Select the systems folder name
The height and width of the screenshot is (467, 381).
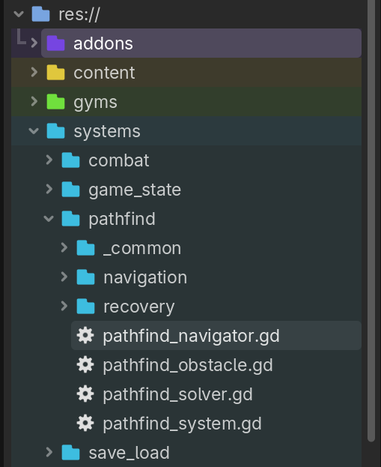(x=107, y=132)
